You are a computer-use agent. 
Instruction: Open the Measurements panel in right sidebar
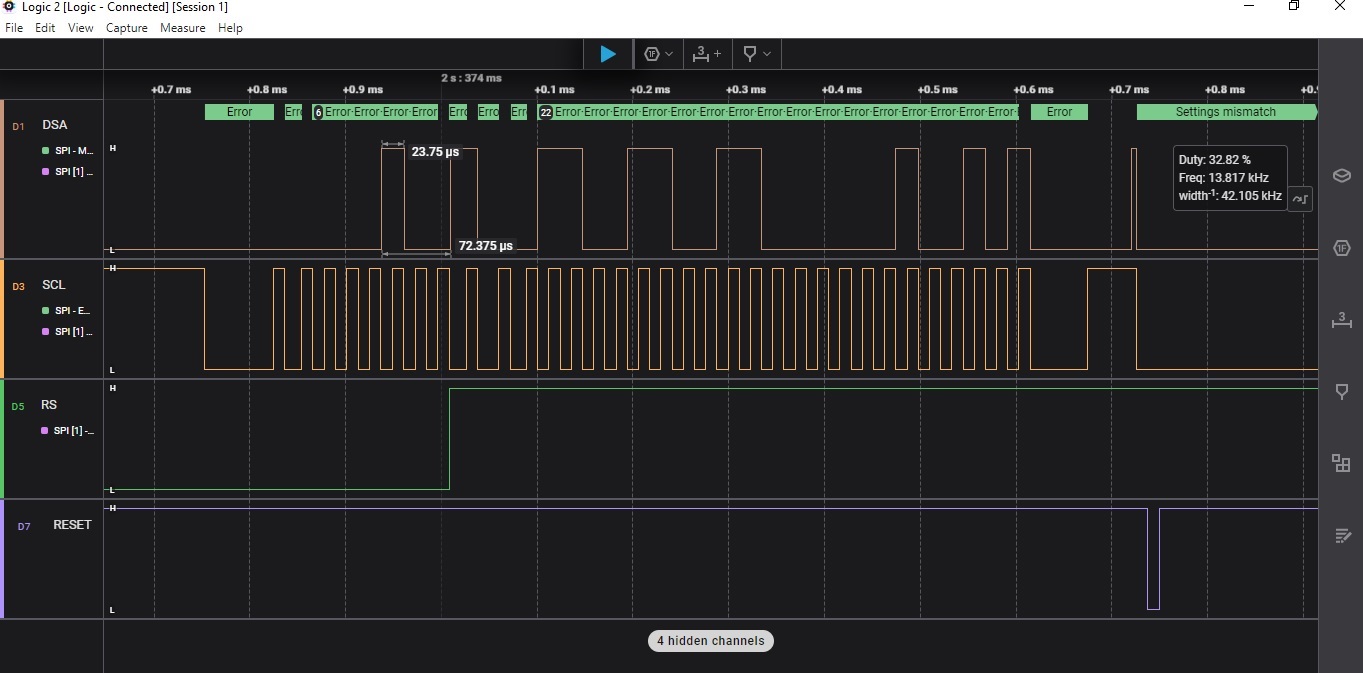point(1341,320)
